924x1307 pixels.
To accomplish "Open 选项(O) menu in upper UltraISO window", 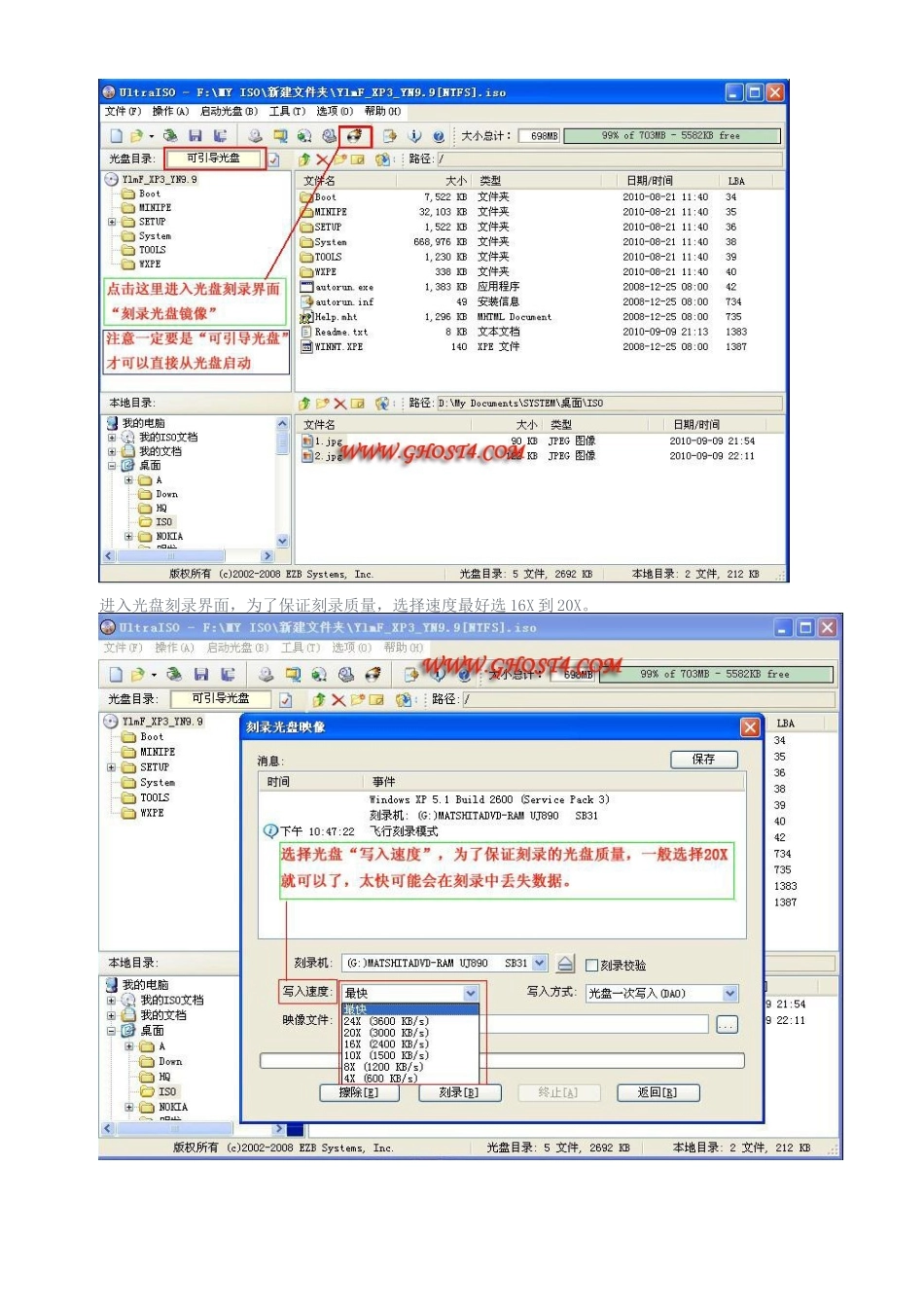I will click(x=335, y=112).
